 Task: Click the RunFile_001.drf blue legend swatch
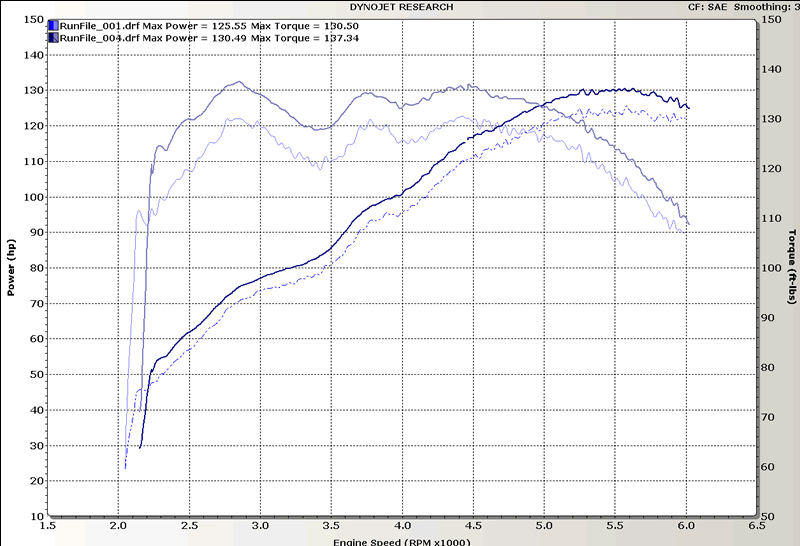(x=52, y=26)
